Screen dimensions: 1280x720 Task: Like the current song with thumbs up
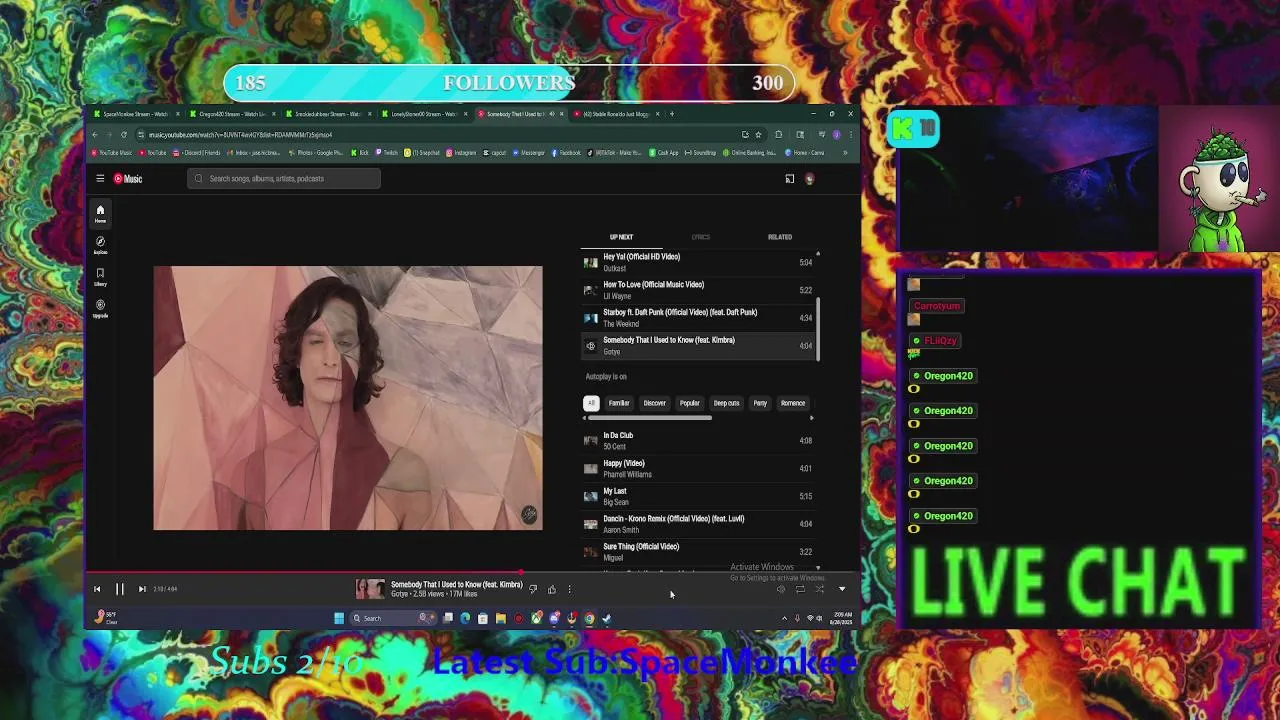coord(551,589)
